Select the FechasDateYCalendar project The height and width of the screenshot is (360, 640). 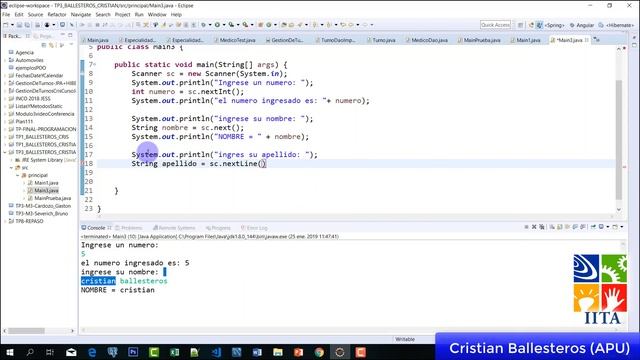point(39,76)
